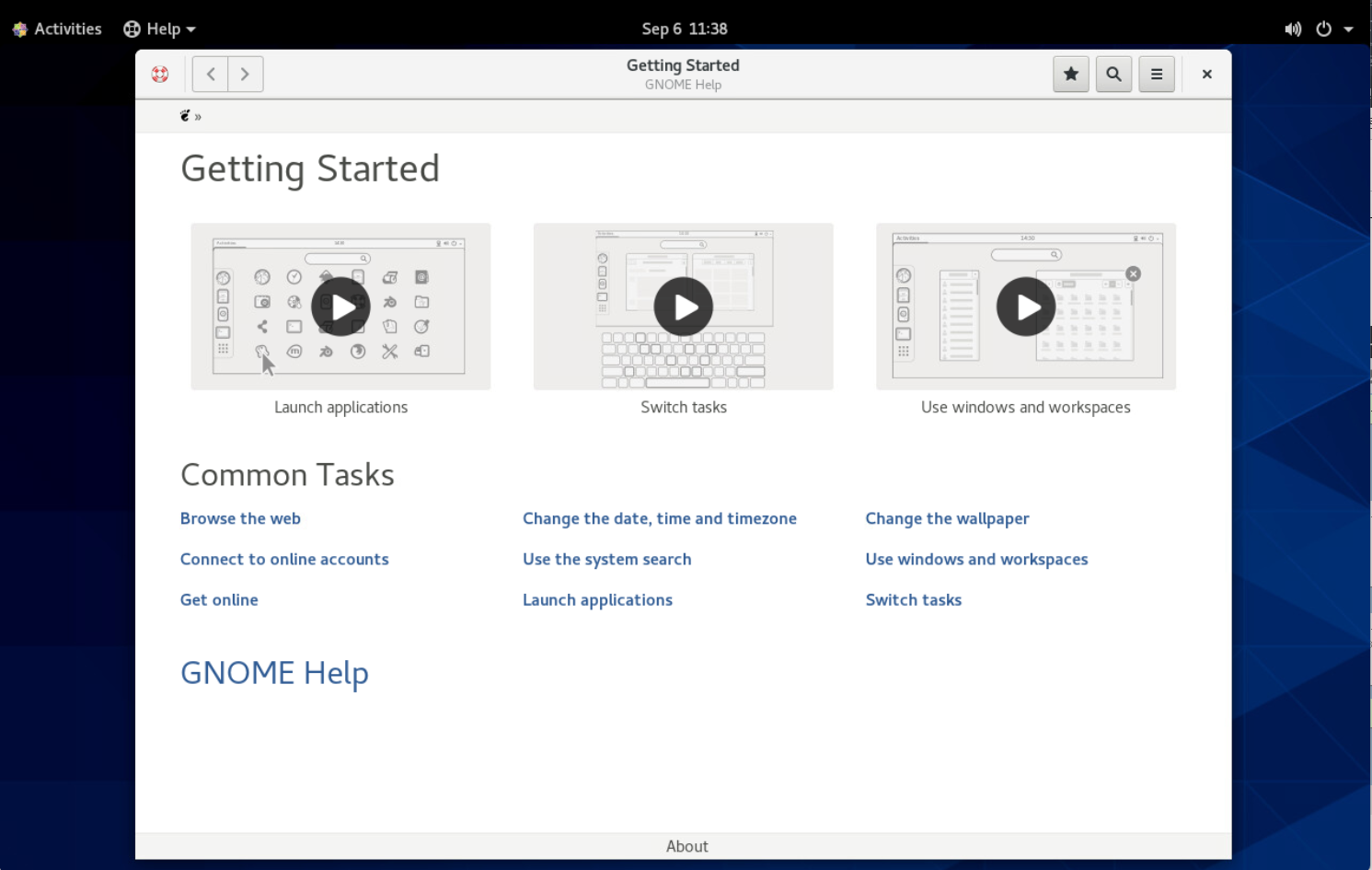Go forward with the right arrow button
Viewport: 1372px width, 870px height.
(x=245, y=75)
